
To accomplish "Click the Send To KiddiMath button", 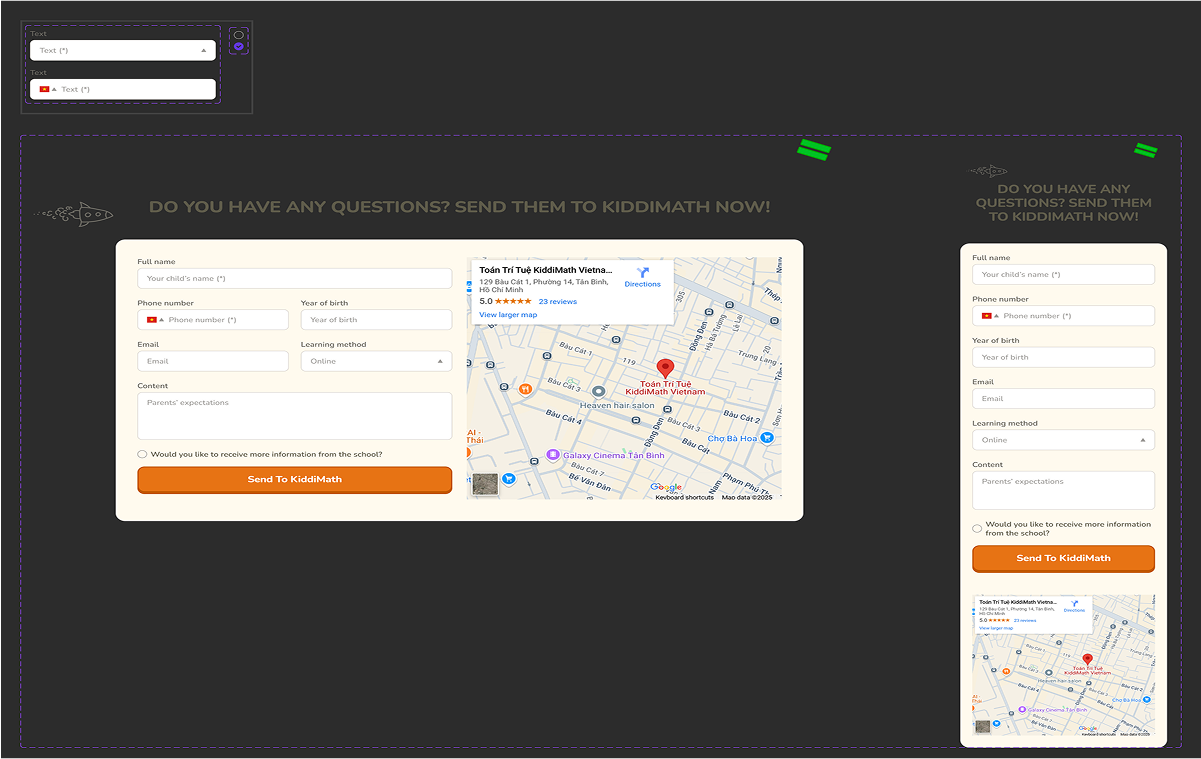I will [294, 480].
